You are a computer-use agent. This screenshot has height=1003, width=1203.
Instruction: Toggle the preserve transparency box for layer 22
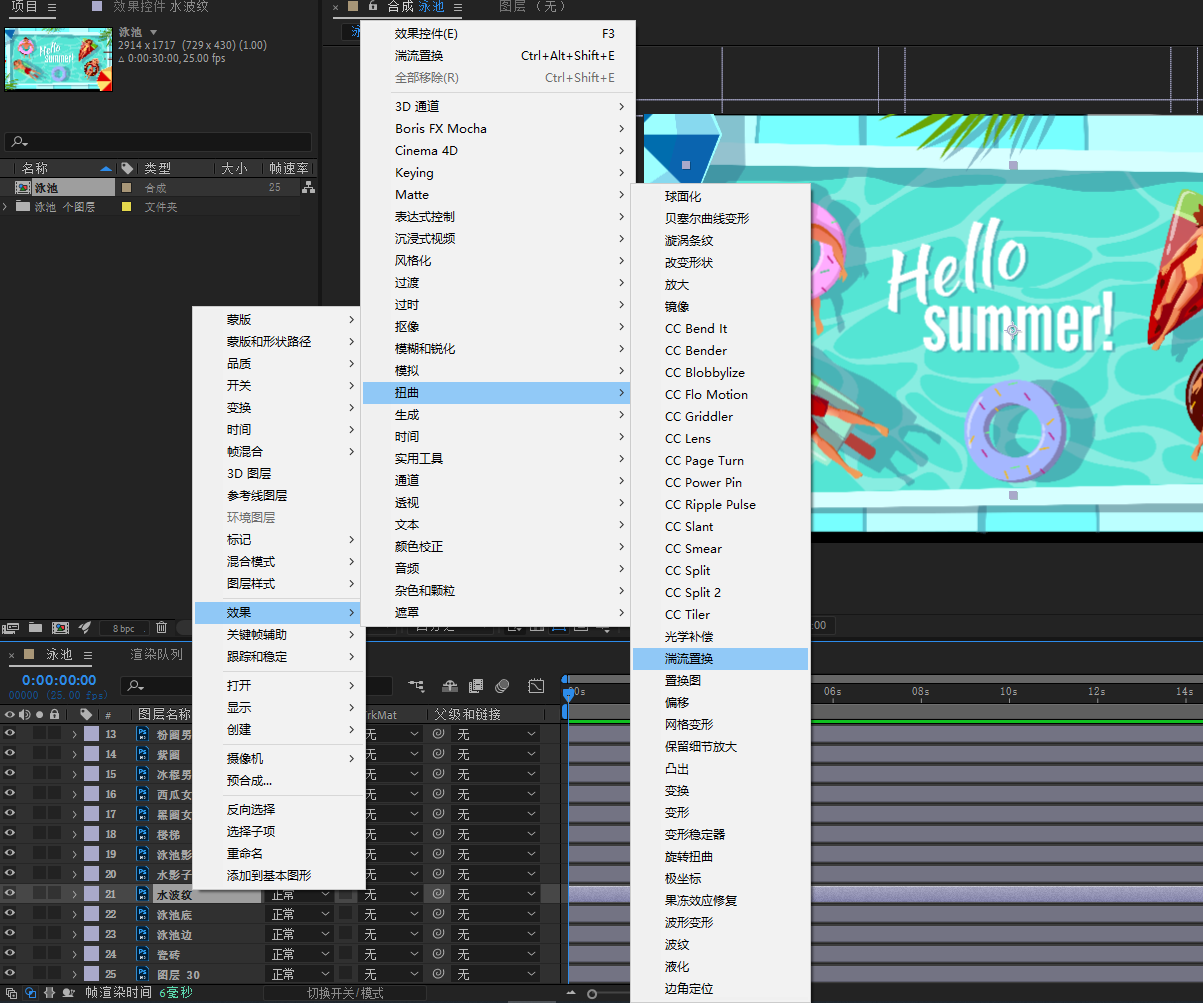(x=346, y=914)
